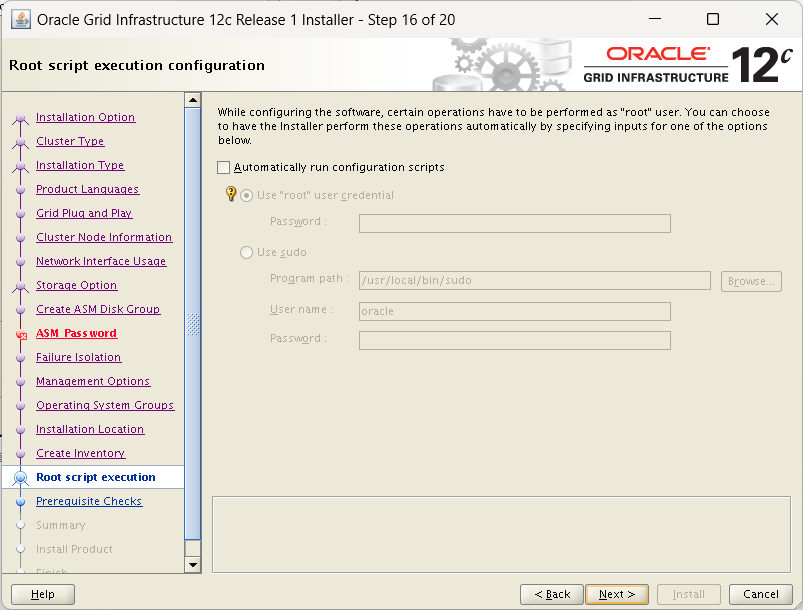Open the Failure Isolation step link
This screenshot has width=803, height=610.
coord(78,357)
